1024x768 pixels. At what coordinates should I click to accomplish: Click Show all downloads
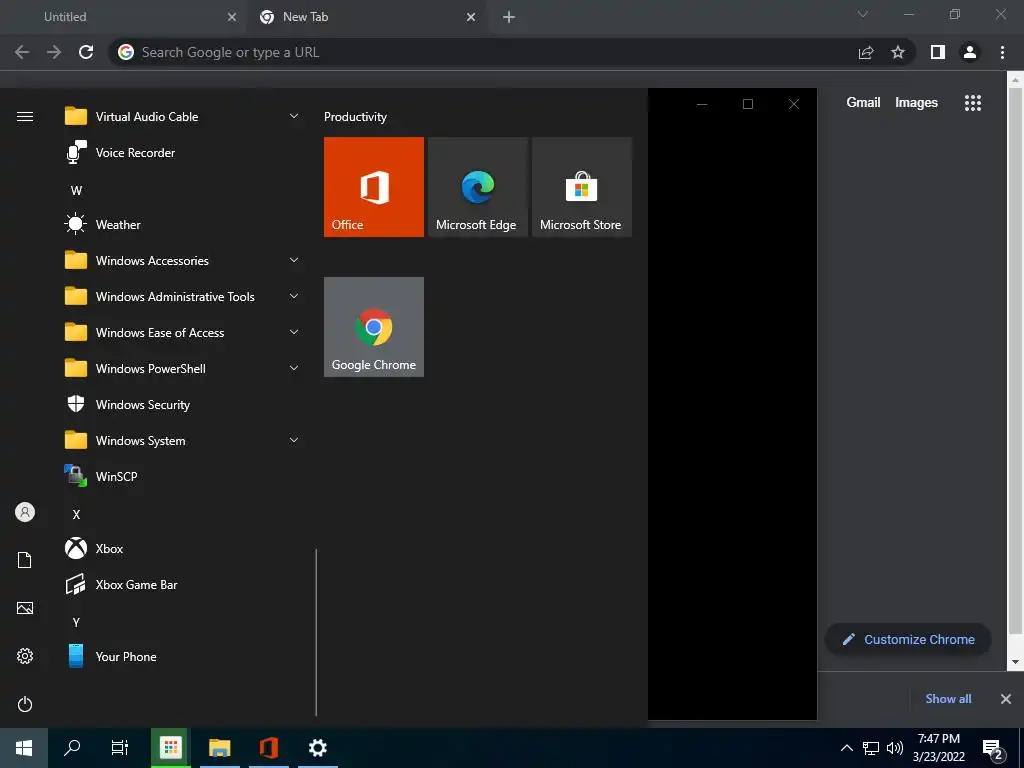click(x=948, y=699)
